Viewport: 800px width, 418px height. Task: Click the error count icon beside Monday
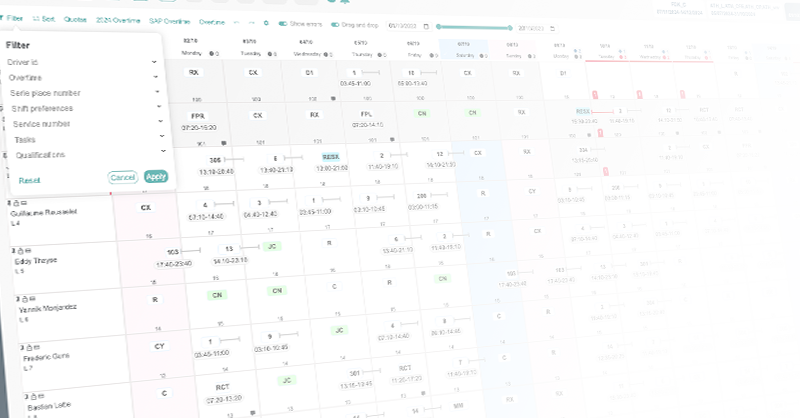[x=214, y=53]
